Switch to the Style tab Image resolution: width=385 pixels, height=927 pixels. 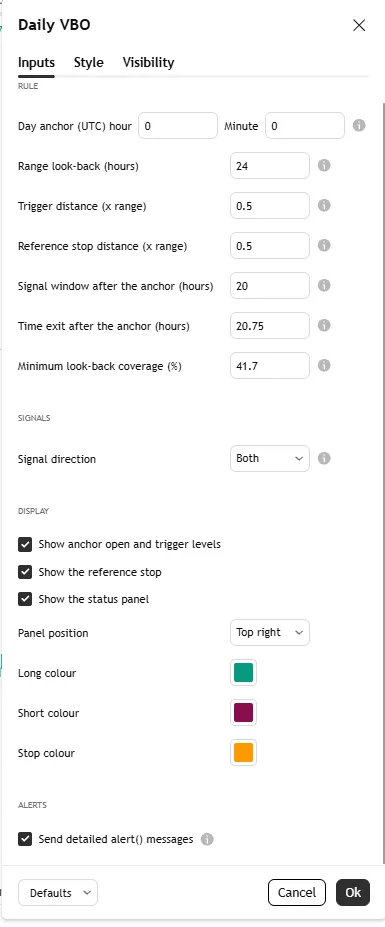[89, 63]
